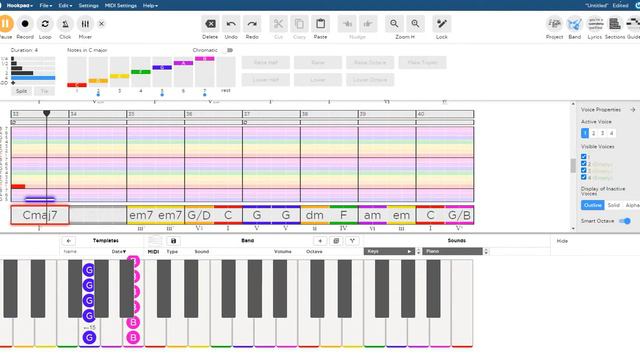
Task: Toggle the Smart Octave switch
Action: tap(625, 221)
